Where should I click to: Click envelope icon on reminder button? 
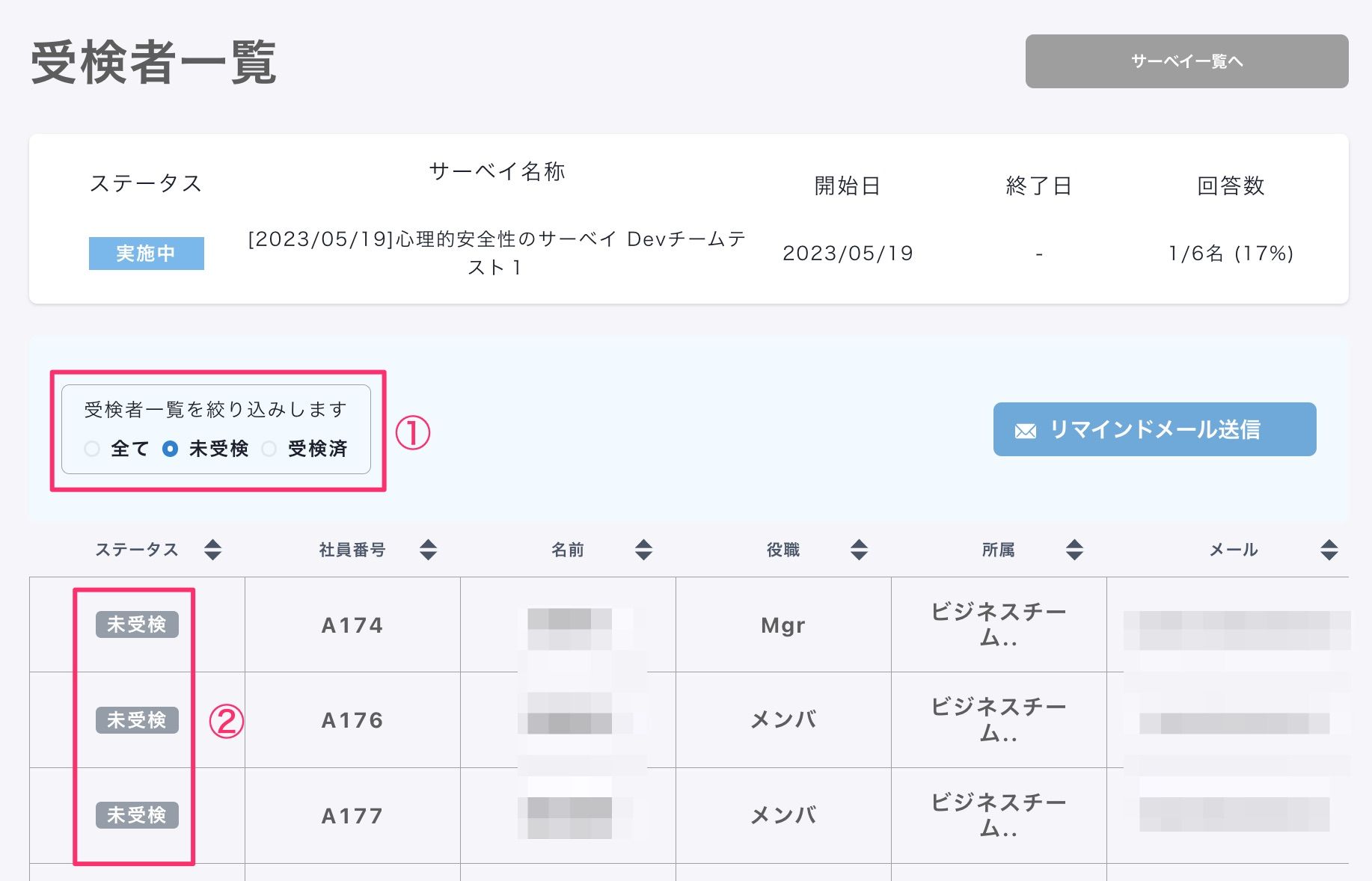coord(1026,431)
